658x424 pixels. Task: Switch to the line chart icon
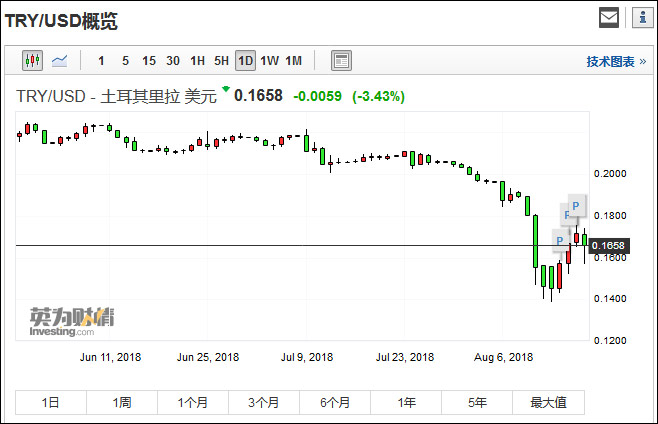59,61
